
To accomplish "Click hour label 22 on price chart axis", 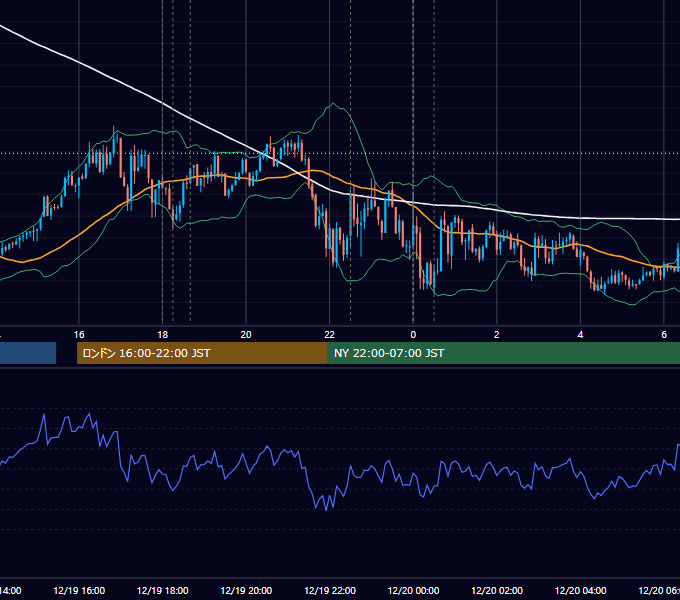I will tap(330, 335).
